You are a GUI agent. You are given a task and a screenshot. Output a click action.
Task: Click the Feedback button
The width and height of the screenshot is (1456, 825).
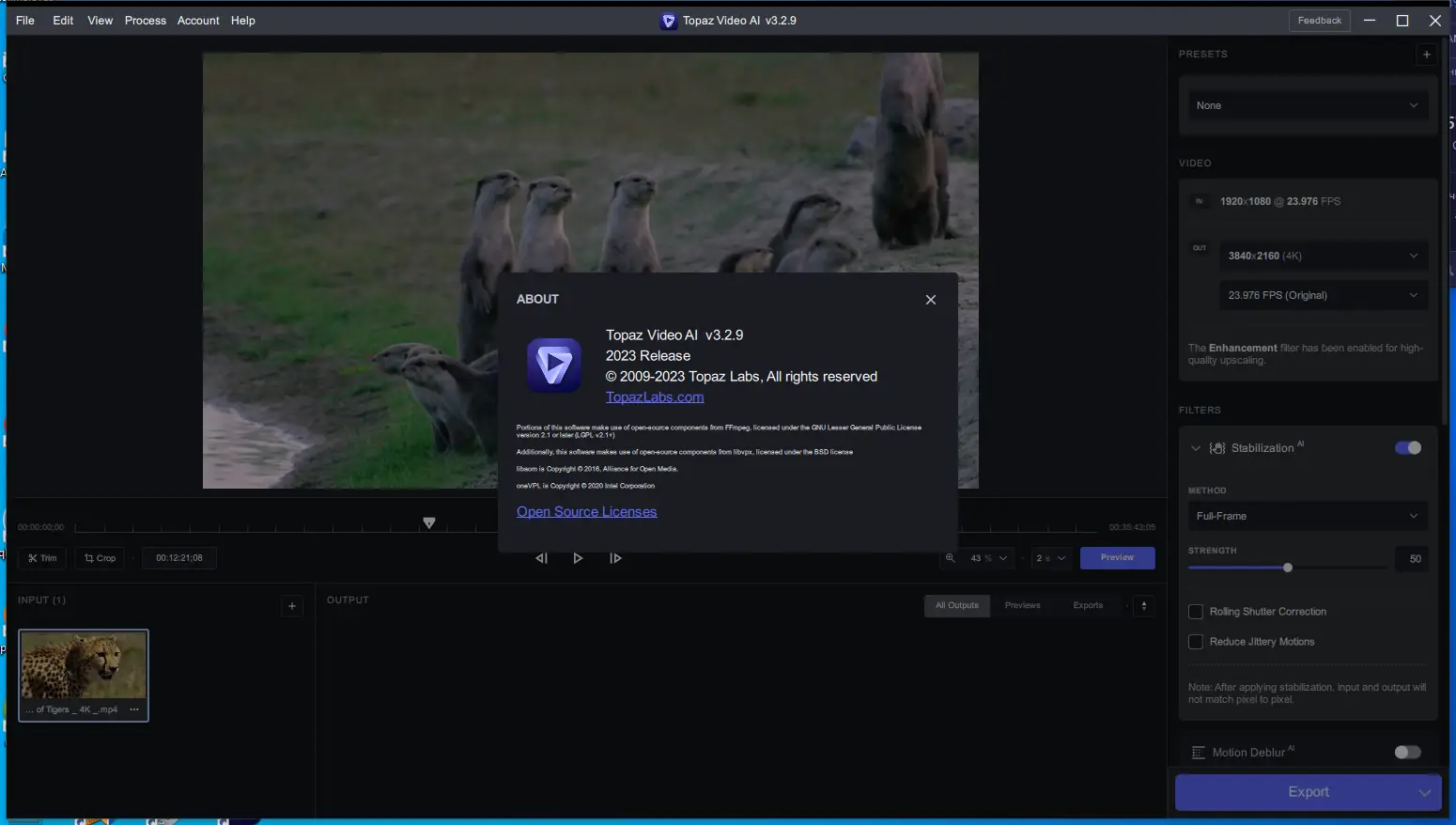tap(1319, 21)
